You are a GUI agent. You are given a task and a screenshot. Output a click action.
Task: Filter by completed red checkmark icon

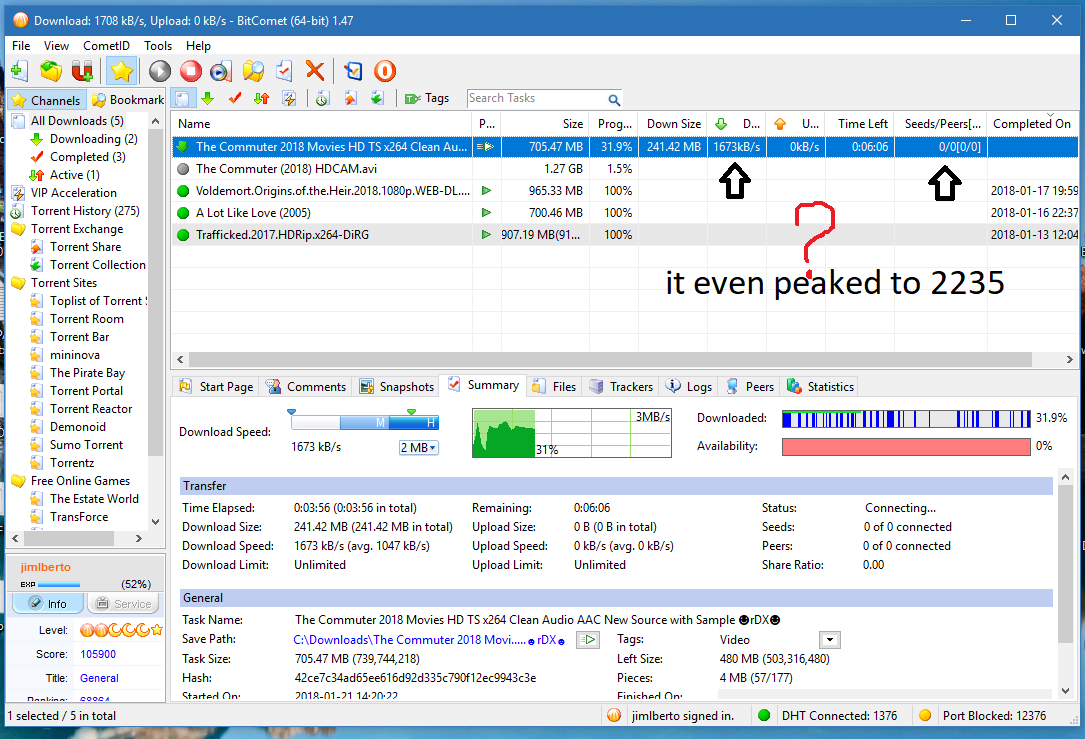point(235,99)
